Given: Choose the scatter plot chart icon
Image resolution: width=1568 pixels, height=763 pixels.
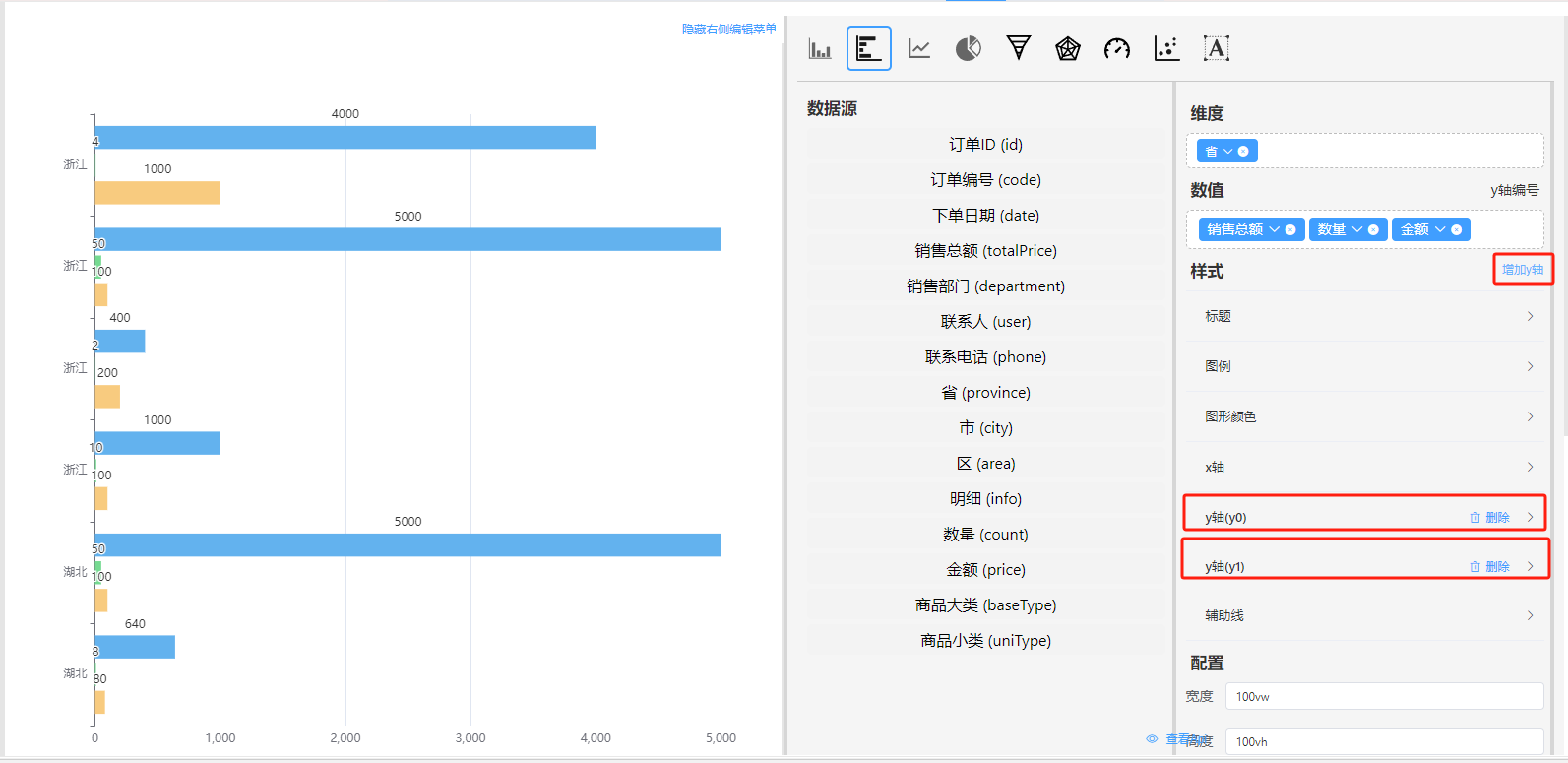Looking at the screenshot, I should tap(1166, 48).
